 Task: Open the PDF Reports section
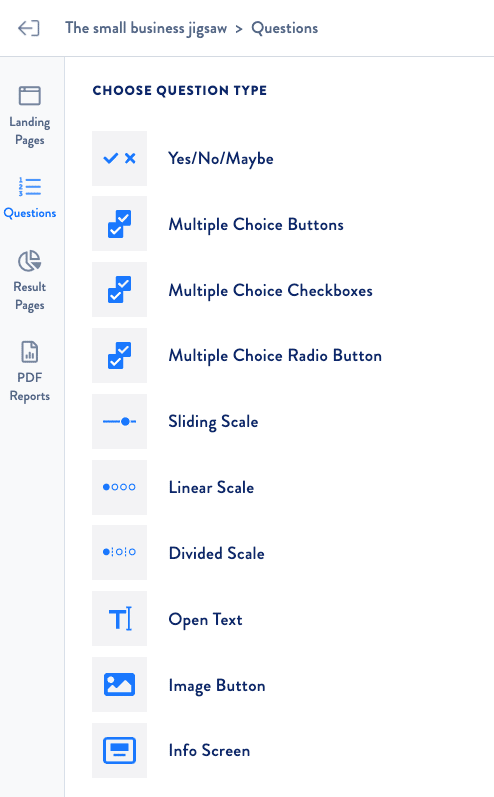click(x=29, y=372)
